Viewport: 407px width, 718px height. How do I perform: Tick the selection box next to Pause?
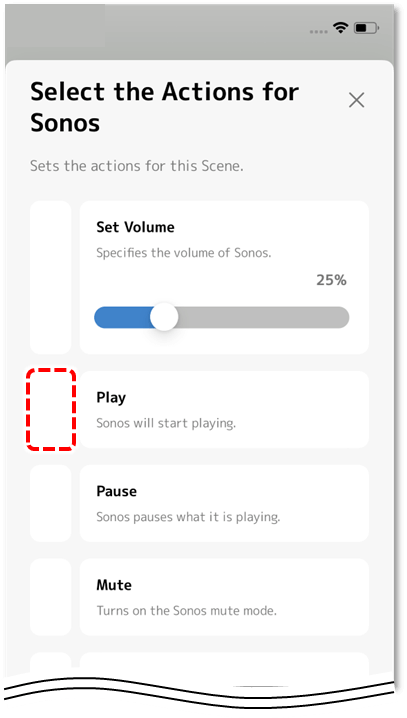[51, 503]
